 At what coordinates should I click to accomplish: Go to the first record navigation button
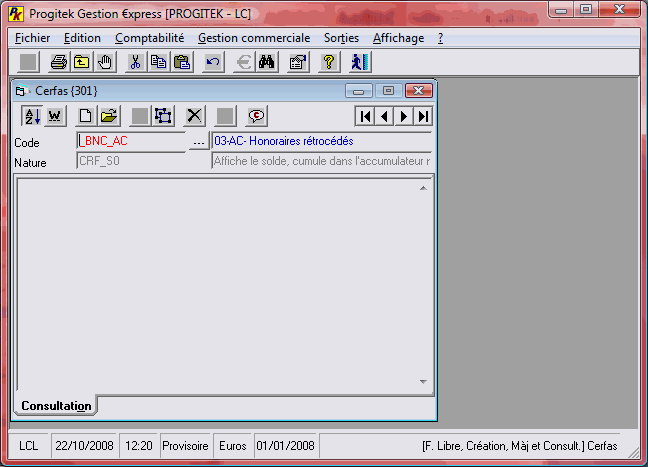[x=366, y=116]
